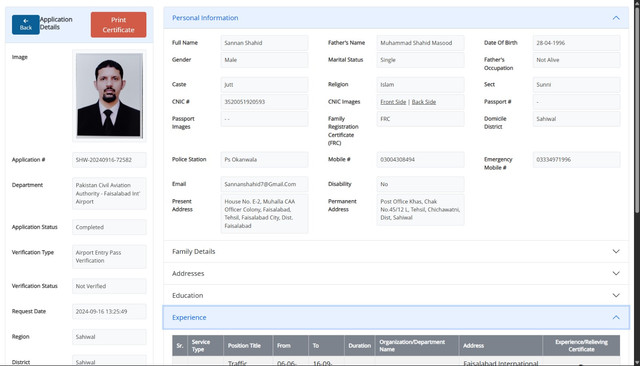
Task: Expand the Education section chevron
Action: [x=616, y=295]
